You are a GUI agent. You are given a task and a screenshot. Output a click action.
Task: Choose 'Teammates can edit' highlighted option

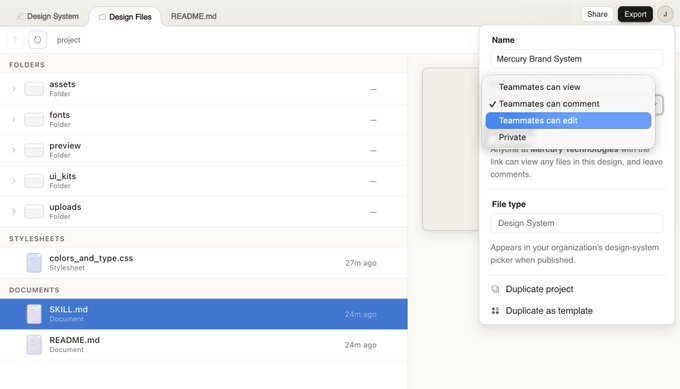tap(568, 121)
